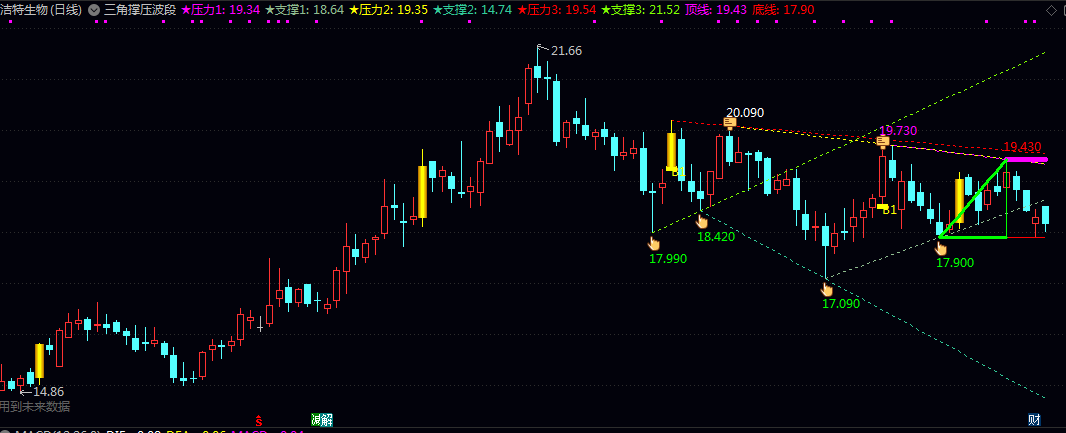Open the dropdown arrow beside 洁特生物(日线)
The height and width of the screenshot is (433, 1066).
click(x=93, y=10)
